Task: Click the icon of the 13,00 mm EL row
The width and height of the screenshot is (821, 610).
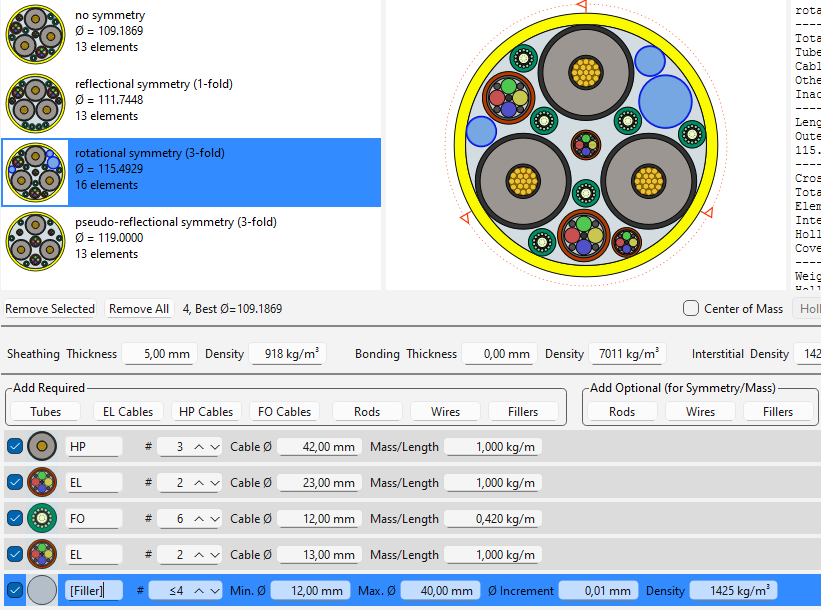Action: pyautogui.click(x=42, y=554)
